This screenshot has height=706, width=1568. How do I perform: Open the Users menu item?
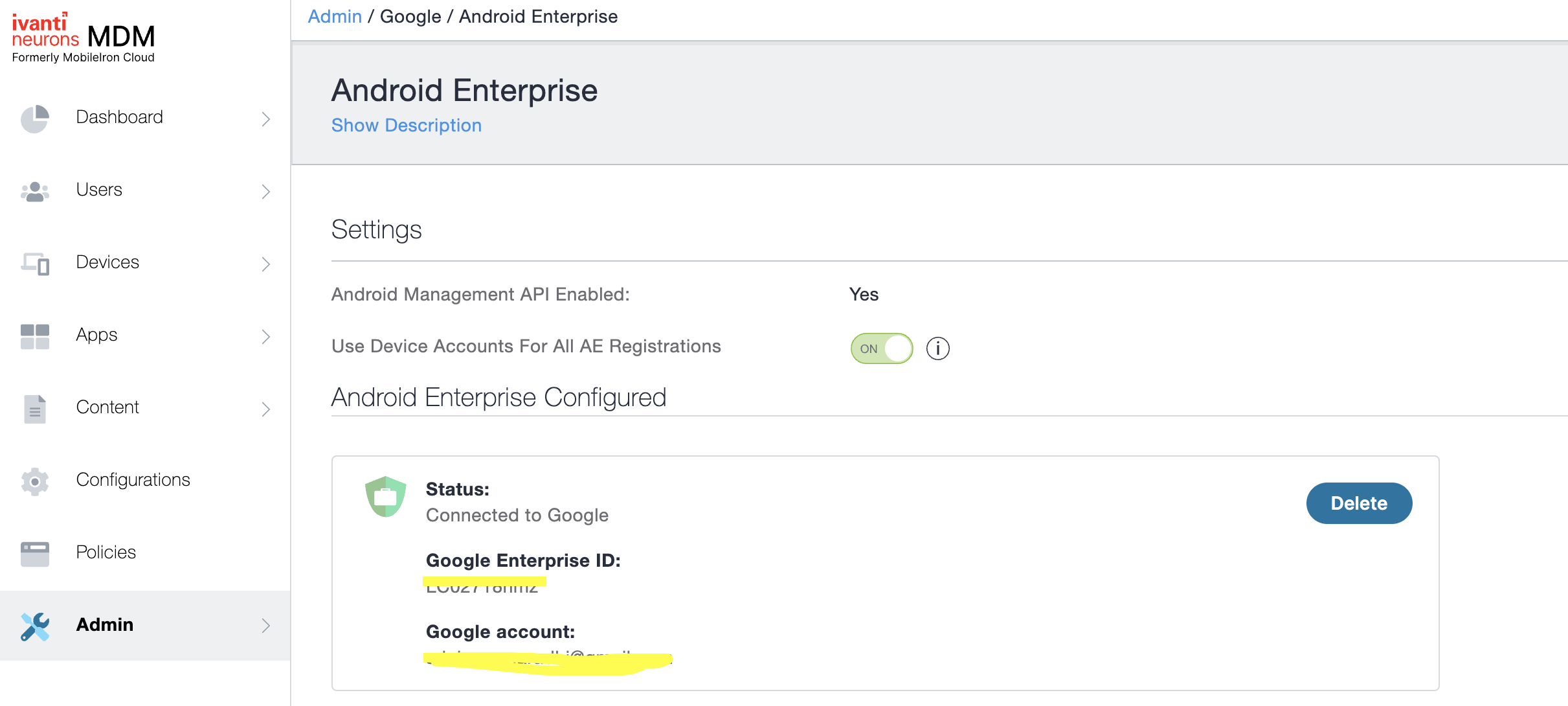[99, 190]
